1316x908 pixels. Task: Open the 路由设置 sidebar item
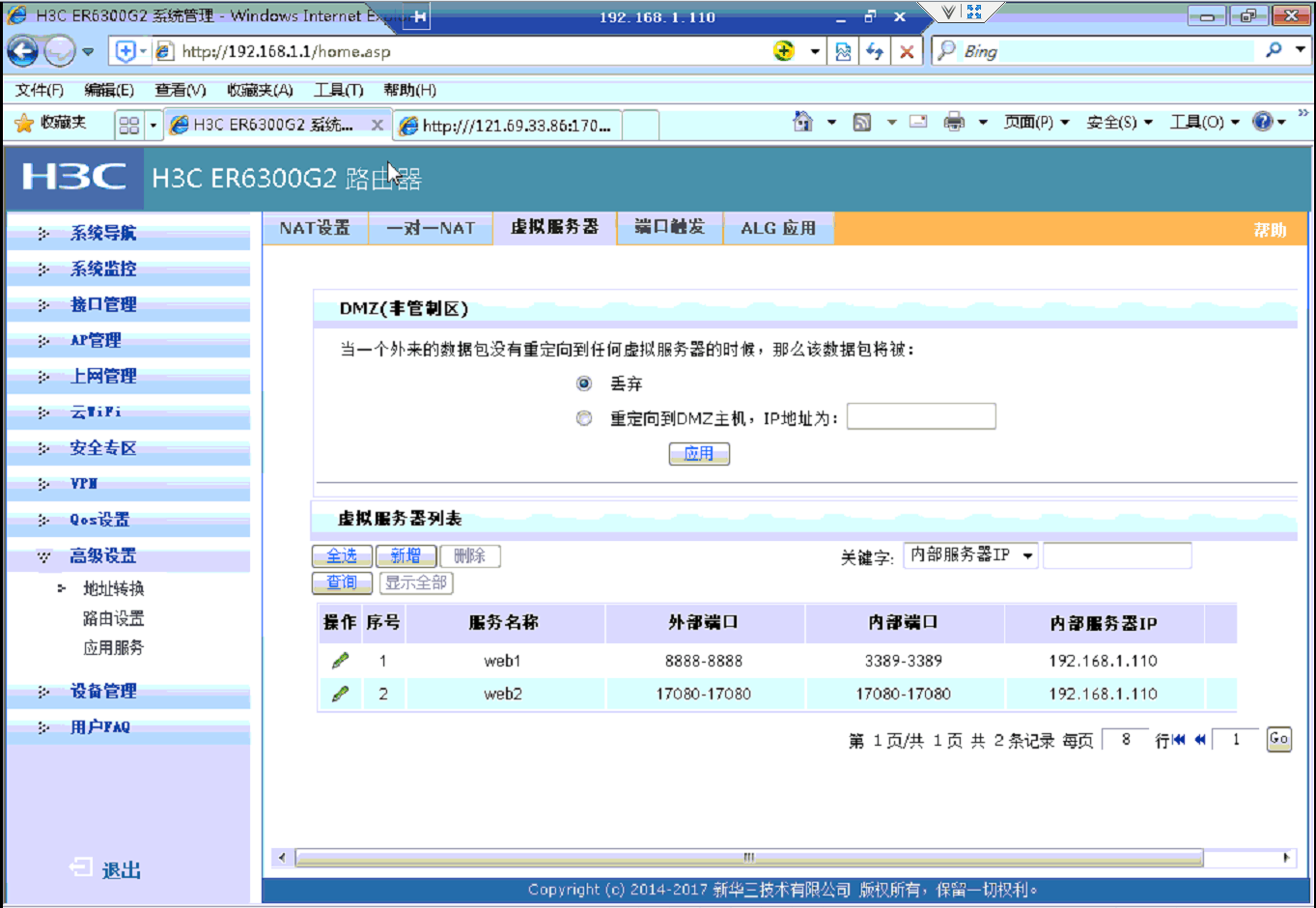[x=113, y=618]
